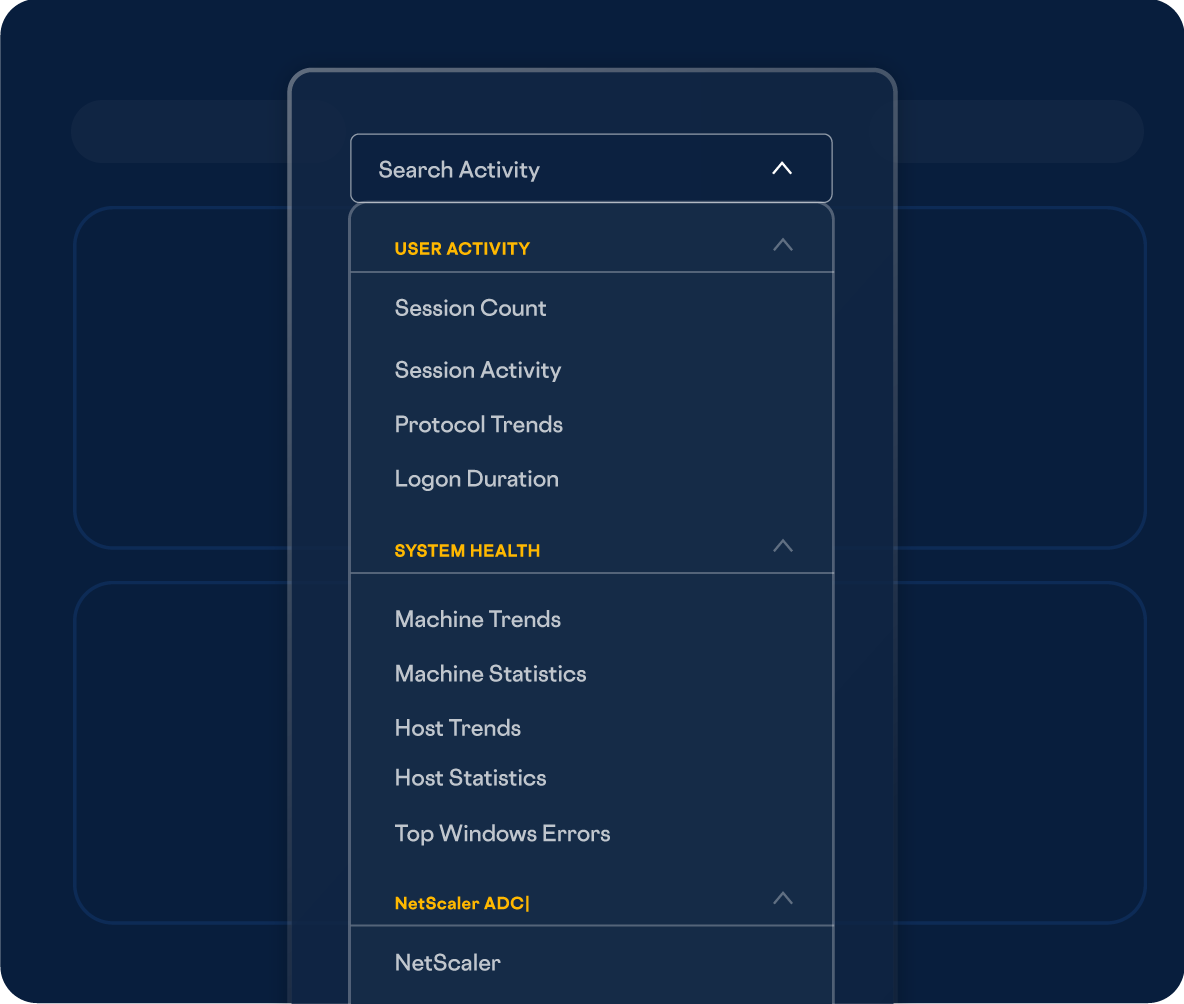Collapse the NetScaler ADC section chevron
Image resolution: width=1184 pixels, height=1004 pixels.
[783, 898]
